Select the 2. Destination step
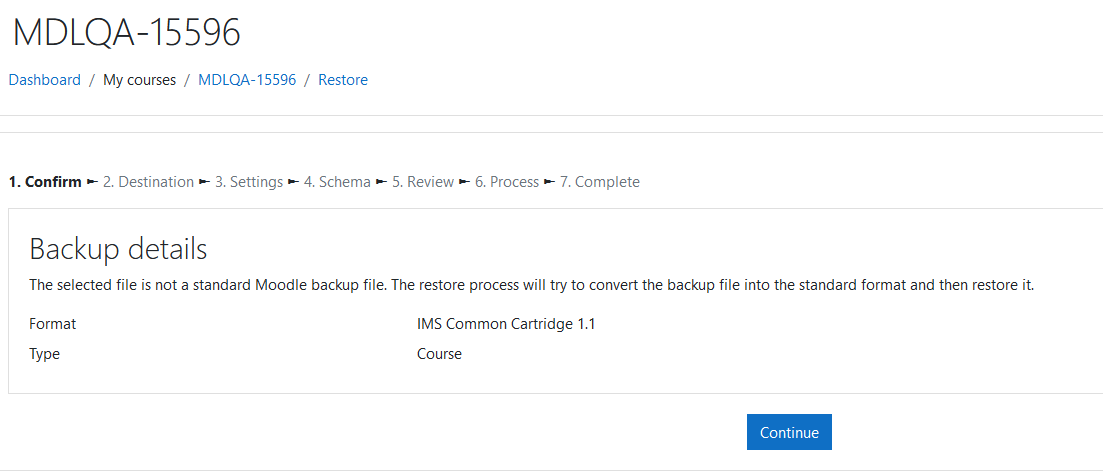 148,182
